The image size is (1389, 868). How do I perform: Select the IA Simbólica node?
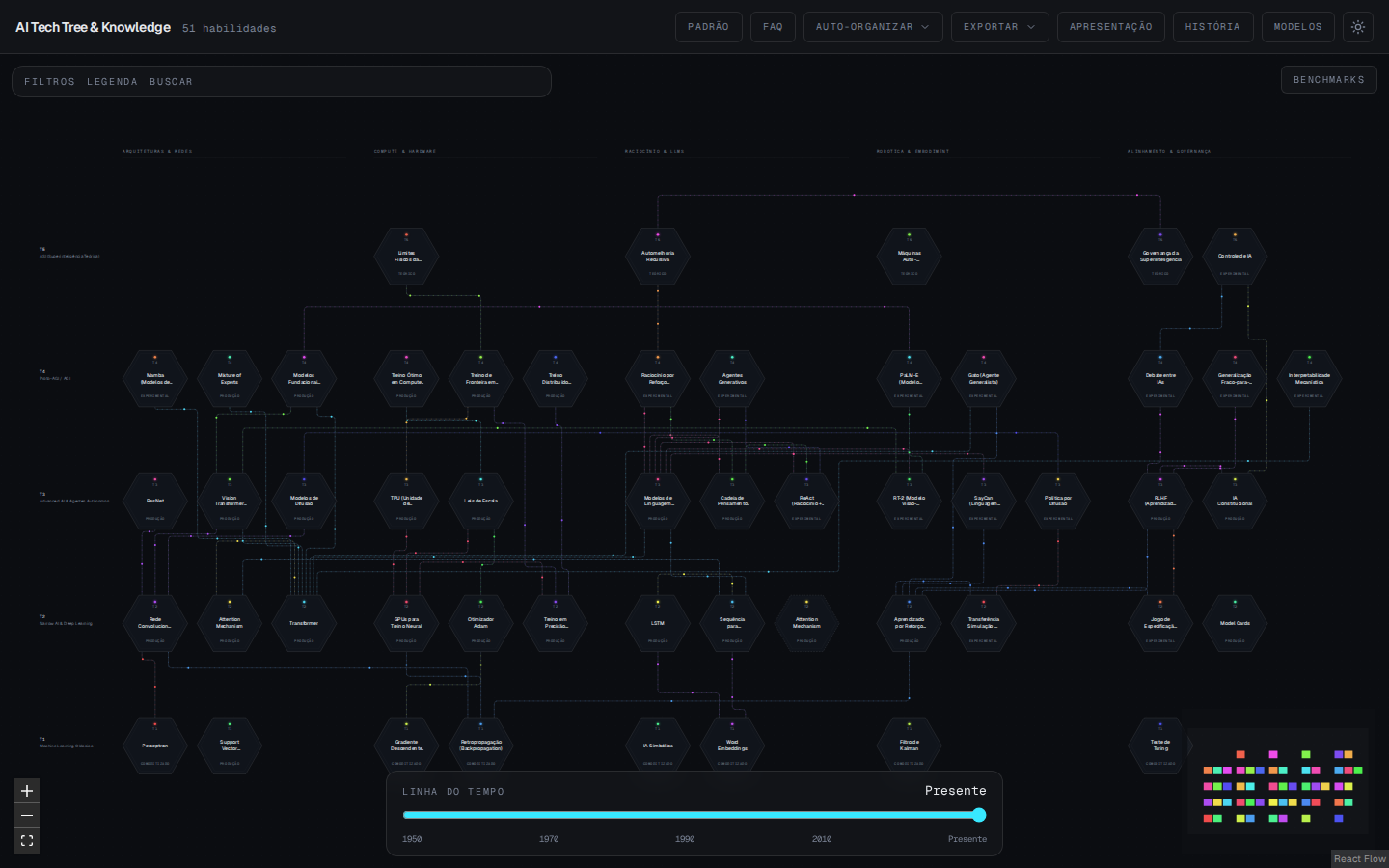pos(658,746)
